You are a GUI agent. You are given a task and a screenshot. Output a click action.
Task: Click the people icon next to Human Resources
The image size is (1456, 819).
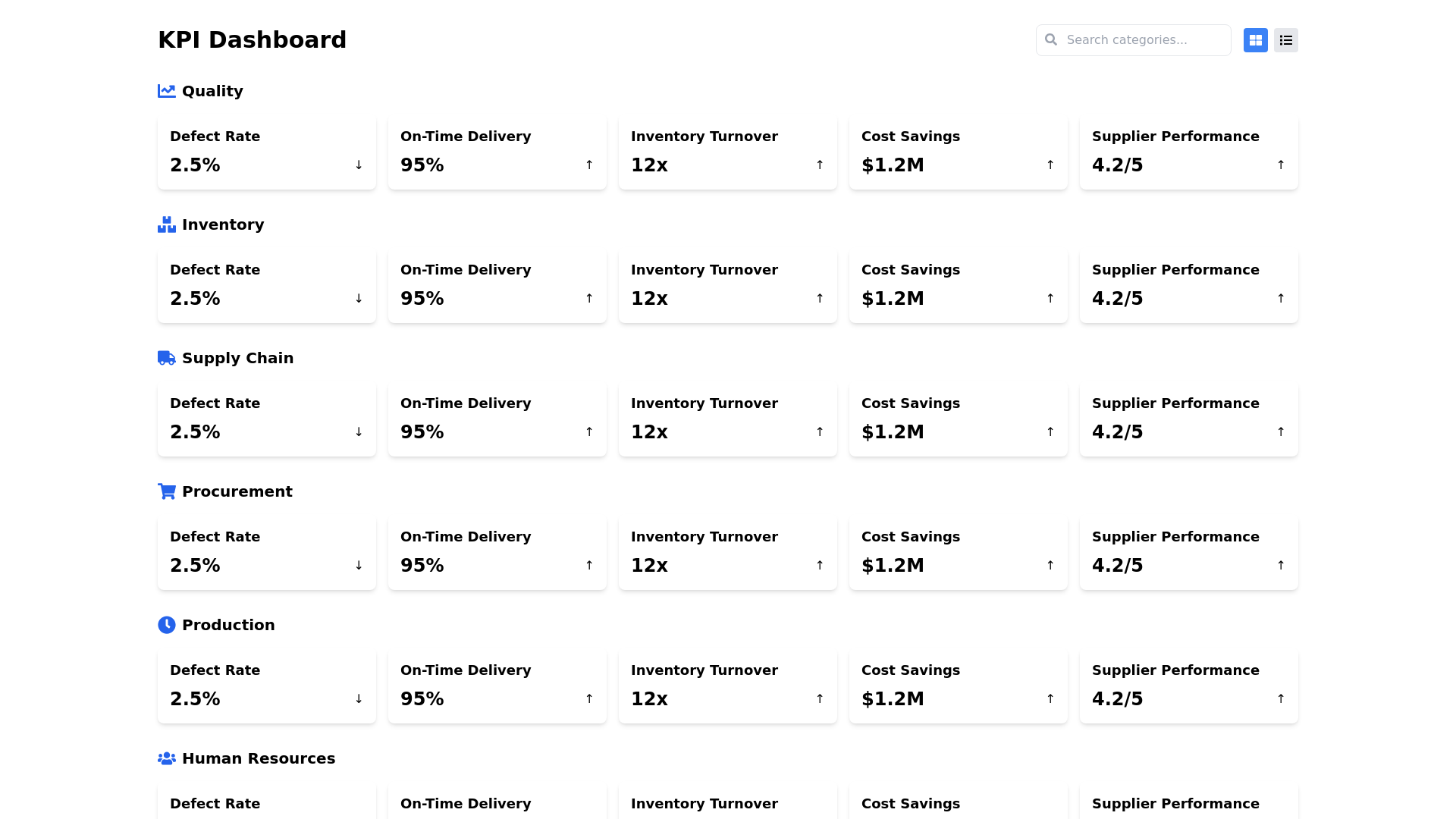click(166, 758)
